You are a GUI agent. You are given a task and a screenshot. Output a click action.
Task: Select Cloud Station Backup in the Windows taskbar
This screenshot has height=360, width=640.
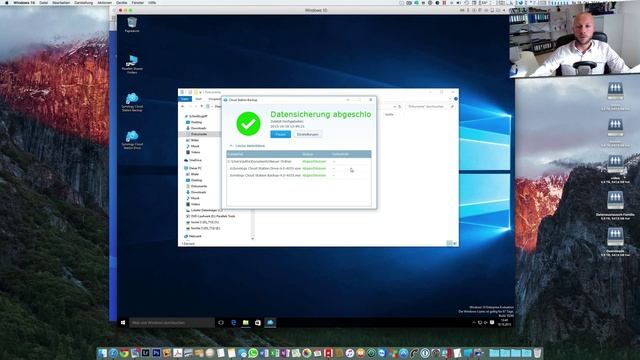pyautogui.click(x=270, y=322)
